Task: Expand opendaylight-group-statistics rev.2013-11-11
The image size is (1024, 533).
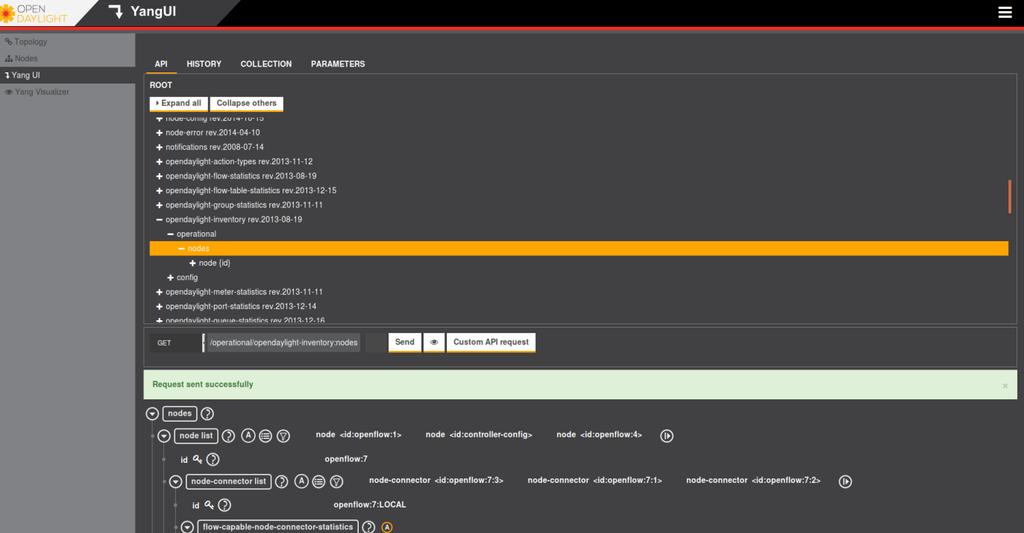Action: 159,205
